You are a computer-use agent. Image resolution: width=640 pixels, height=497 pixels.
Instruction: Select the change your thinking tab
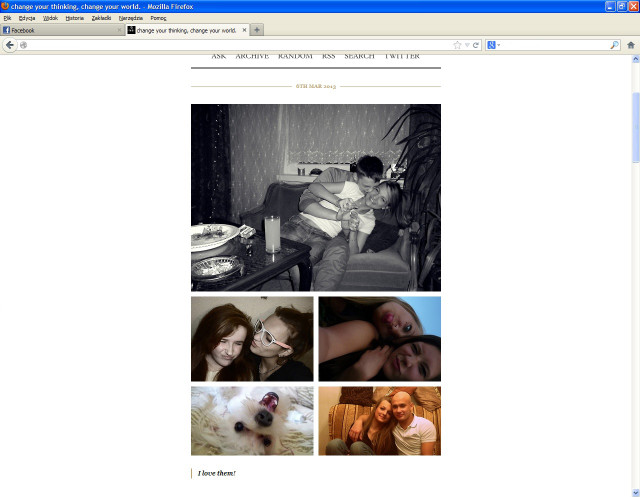click(x=187, y=30)
